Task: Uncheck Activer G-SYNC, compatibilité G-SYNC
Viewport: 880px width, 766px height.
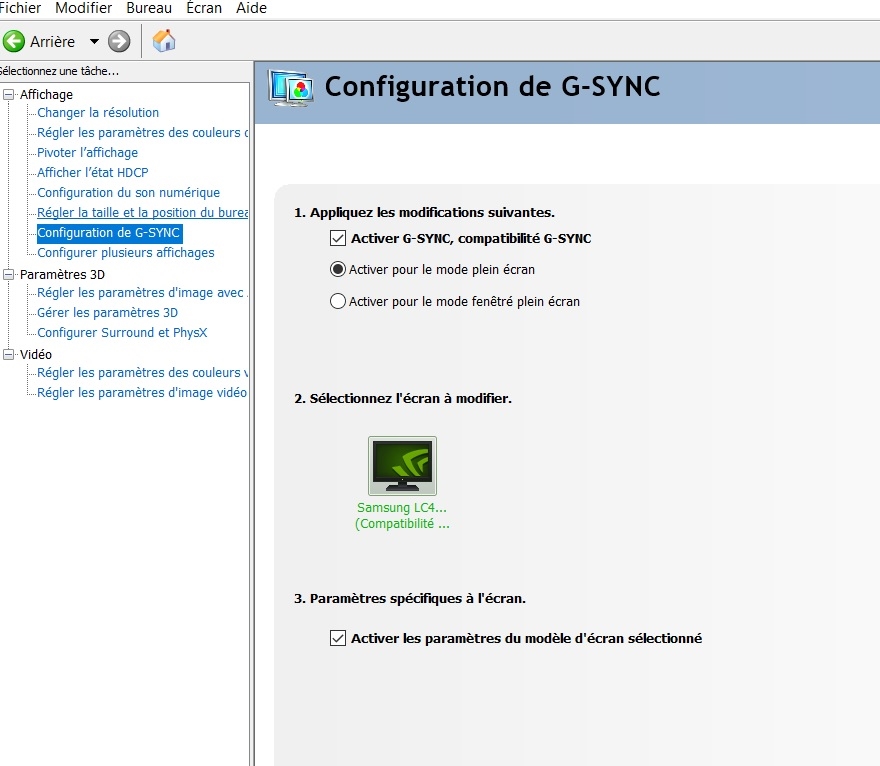Action: click(x=338, y=238)
